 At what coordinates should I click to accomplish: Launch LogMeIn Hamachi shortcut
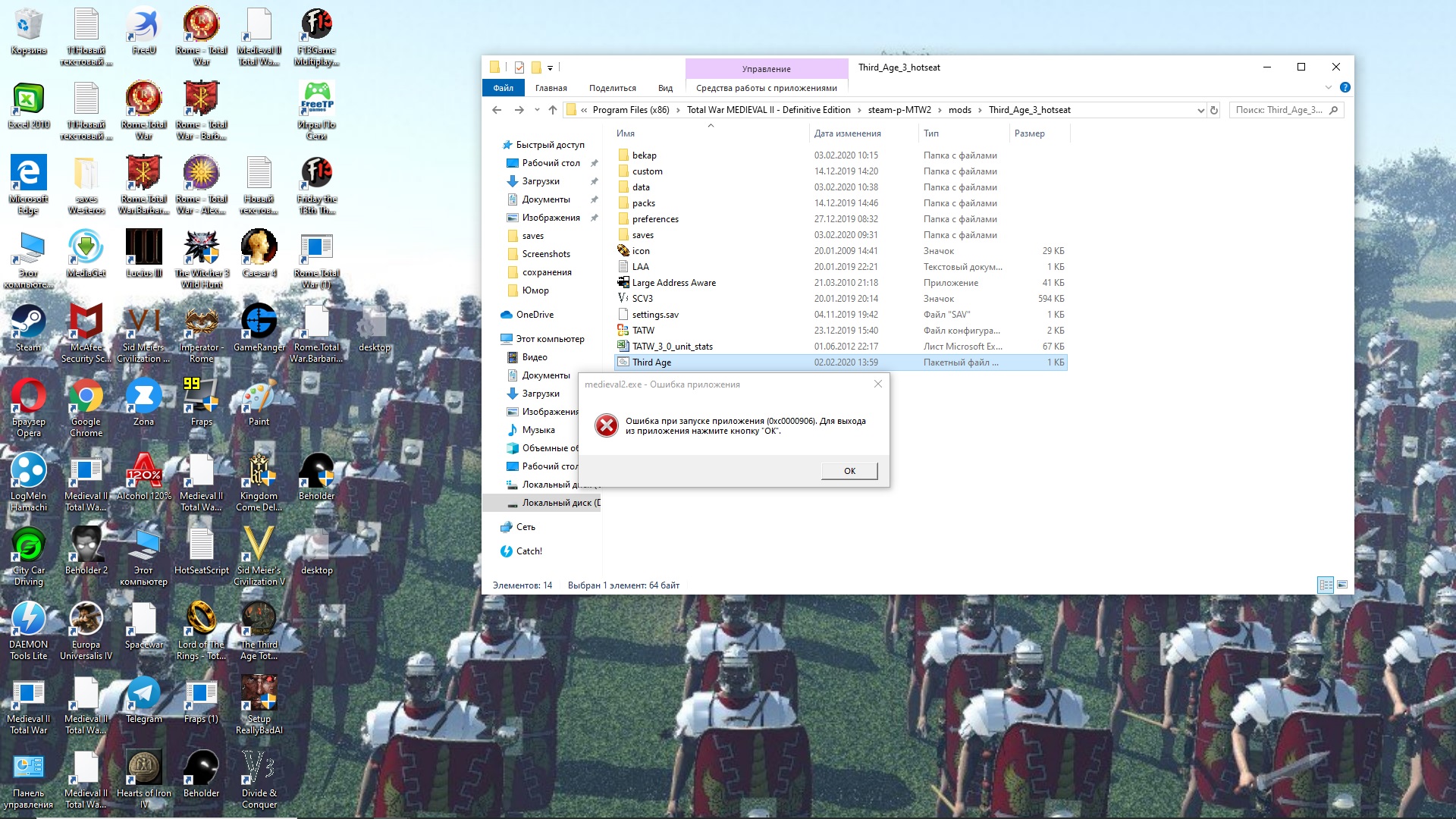[28, 482]
